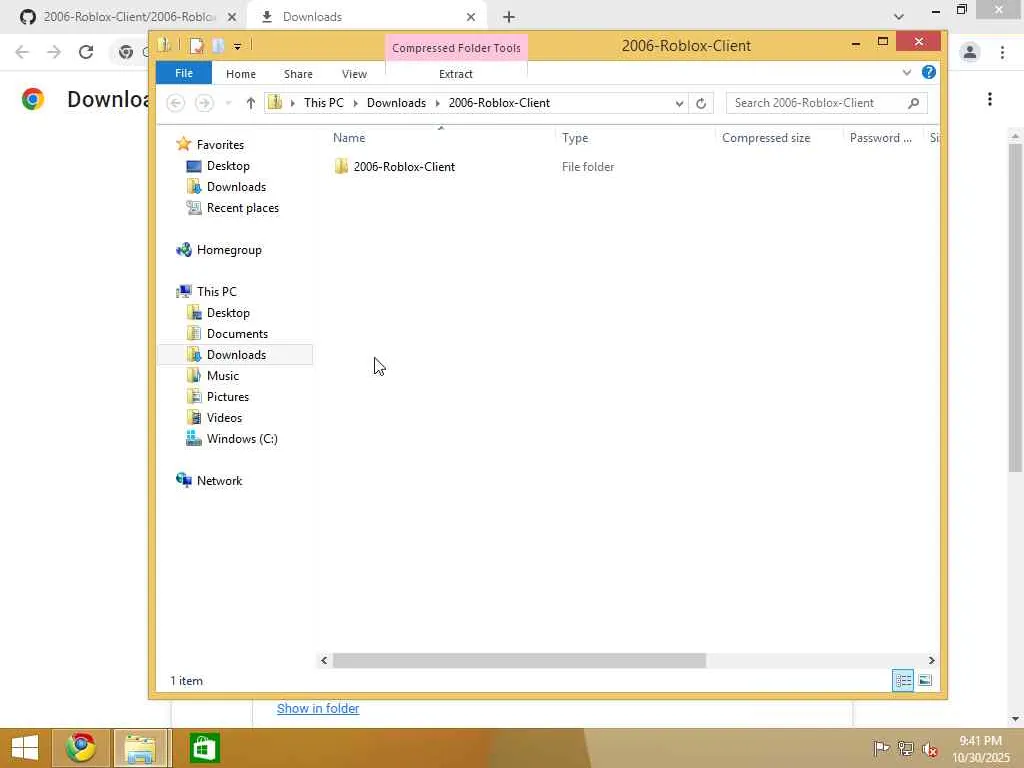The image size is (1024, 768).
Task: Click the search magnifier icon
Action: [x=914, y=103]
